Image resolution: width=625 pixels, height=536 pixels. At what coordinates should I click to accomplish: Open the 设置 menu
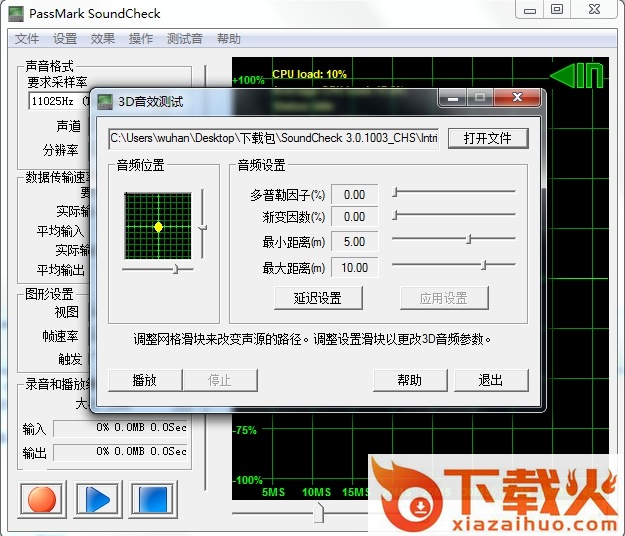tap(65, 39)
